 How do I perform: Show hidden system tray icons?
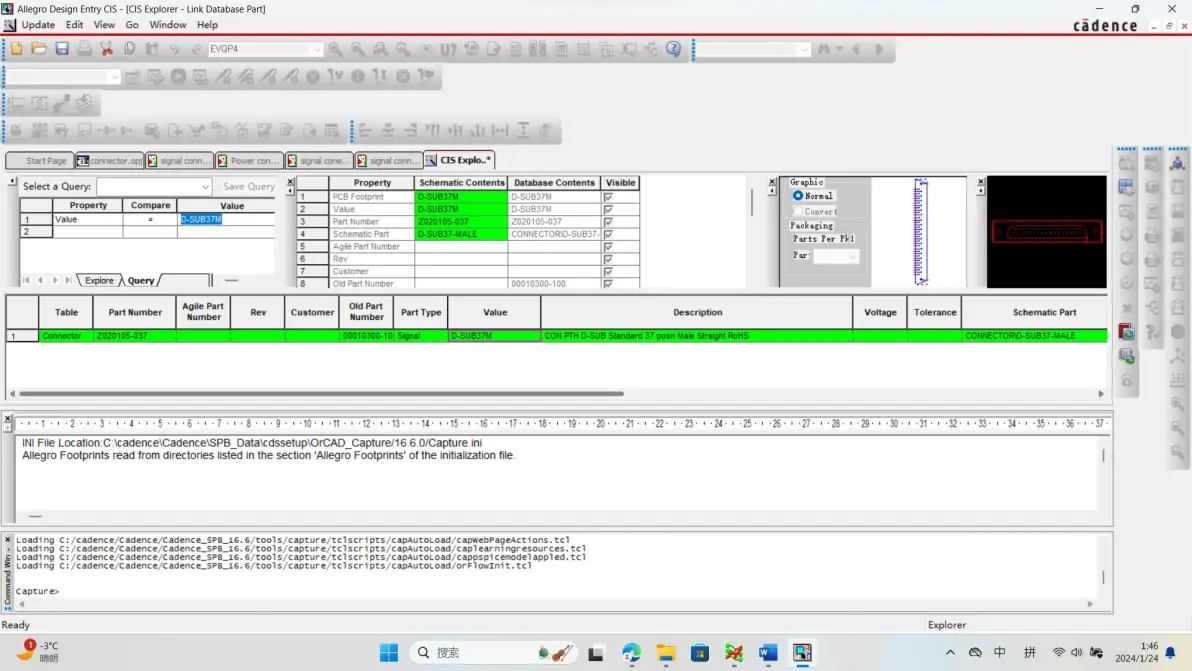950,653
